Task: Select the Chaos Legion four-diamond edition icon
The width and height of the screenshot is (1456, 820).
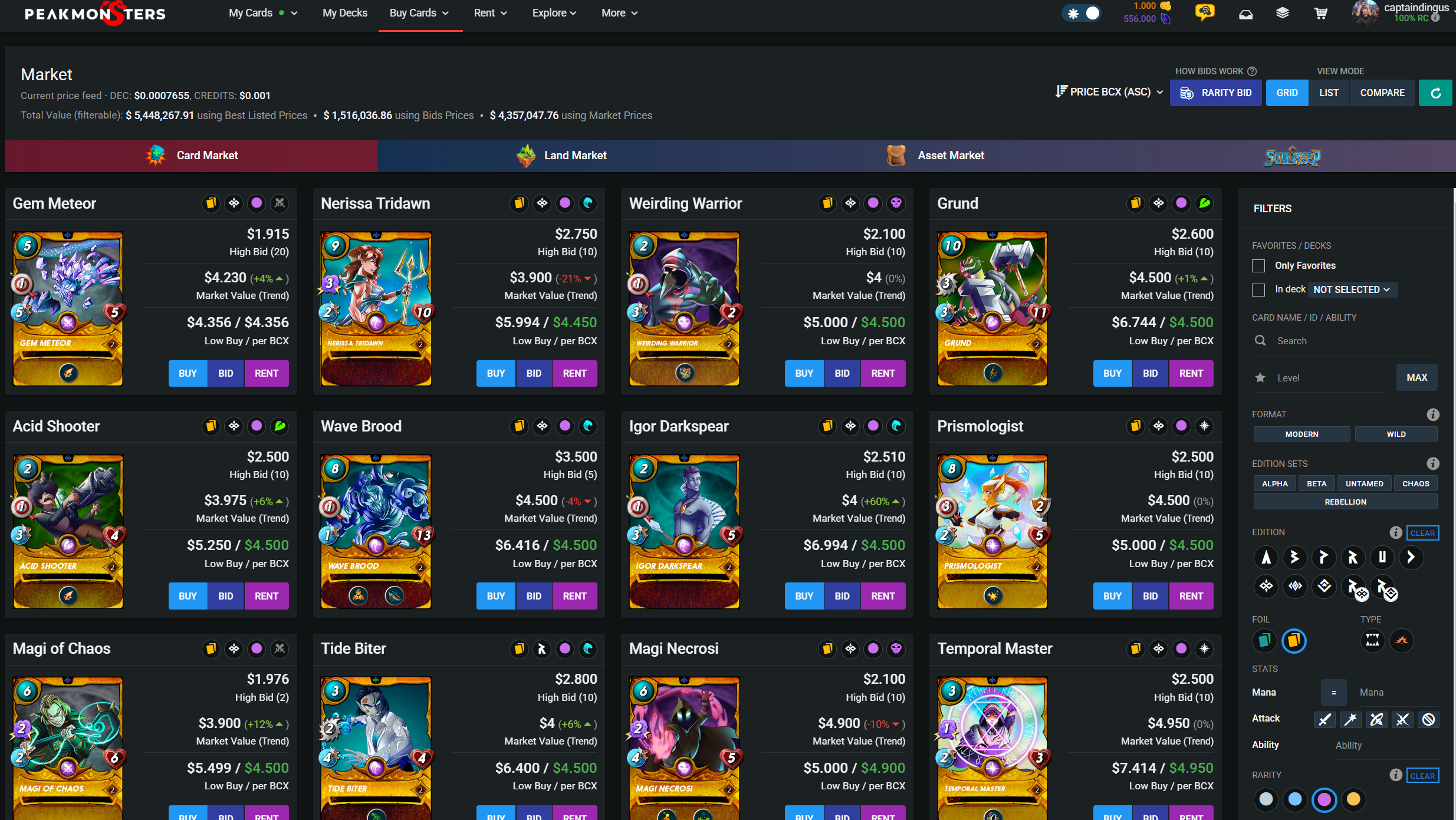Action: click(x=1266, y=586)
